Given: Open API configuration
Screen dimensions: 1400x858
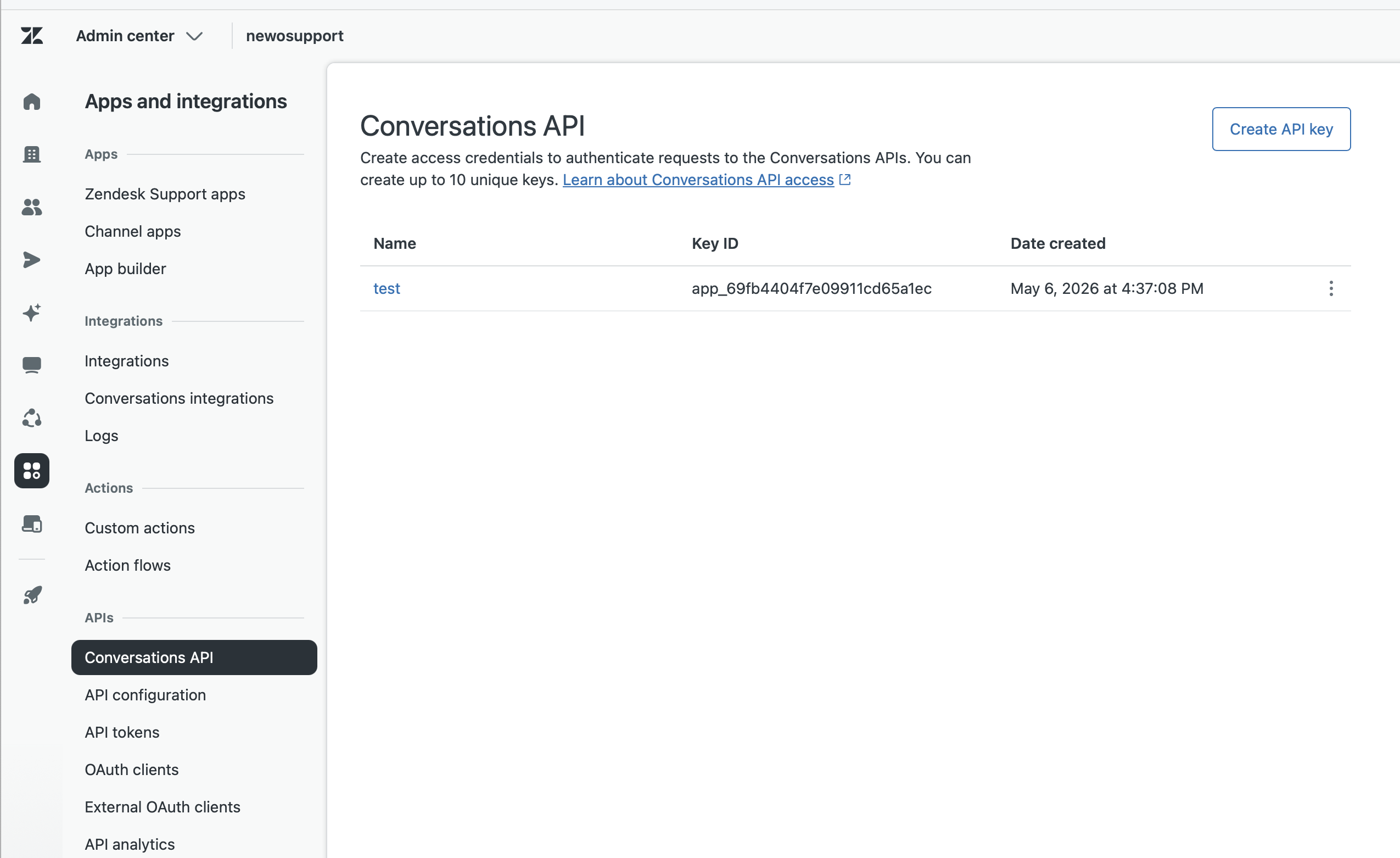Looking at the screenshot, I should [x=145, y=695].
